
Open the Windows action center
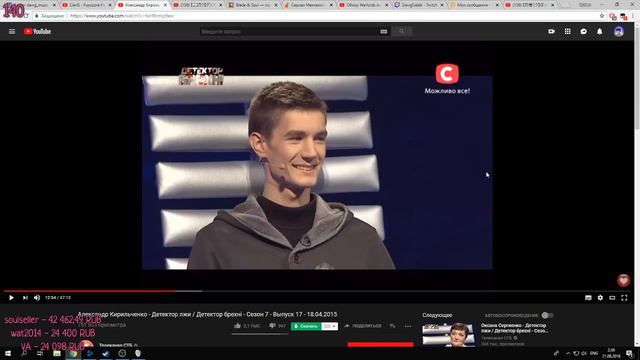pyautogui.click(x=629, y=353)
